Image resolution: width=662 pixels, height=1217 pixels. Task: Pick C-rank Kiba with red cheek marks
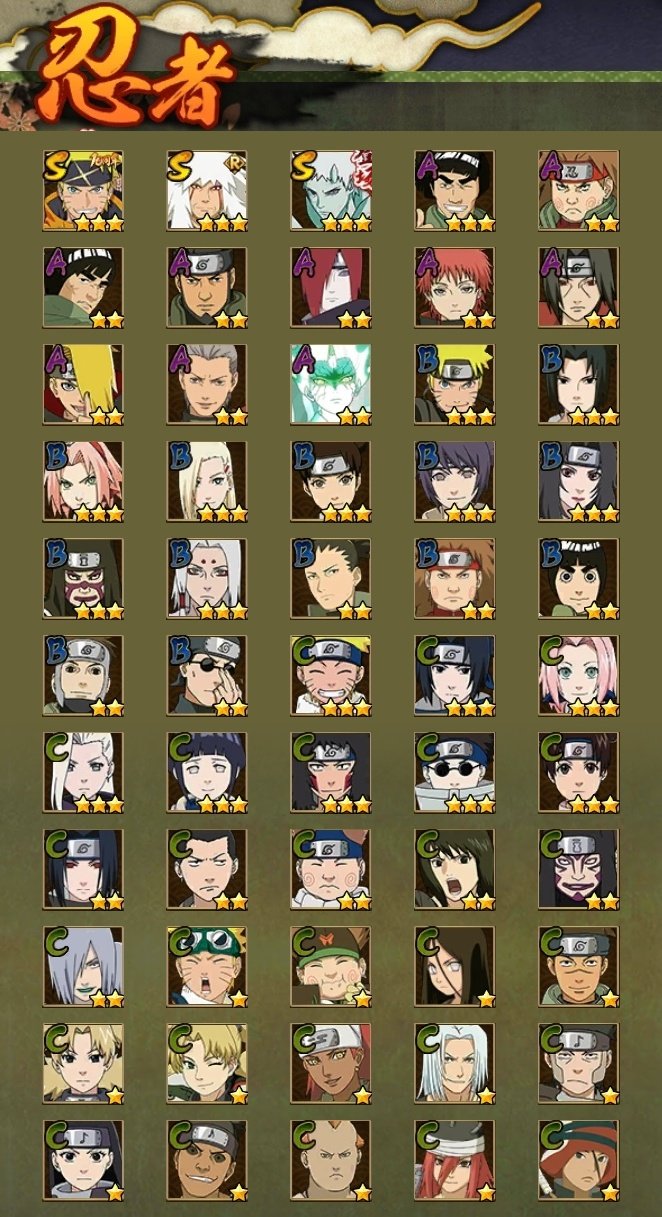click(331, 773)
